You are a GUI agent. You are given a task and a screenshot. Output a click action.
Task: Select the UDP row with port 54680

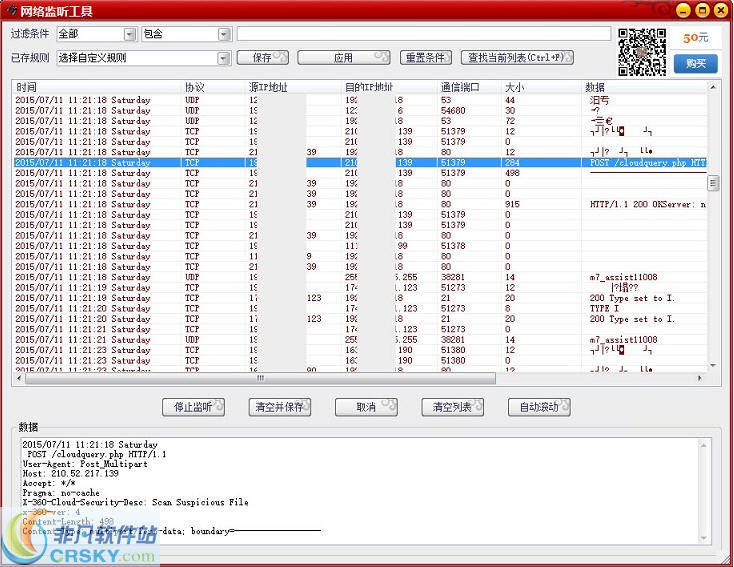pos(360,110)
